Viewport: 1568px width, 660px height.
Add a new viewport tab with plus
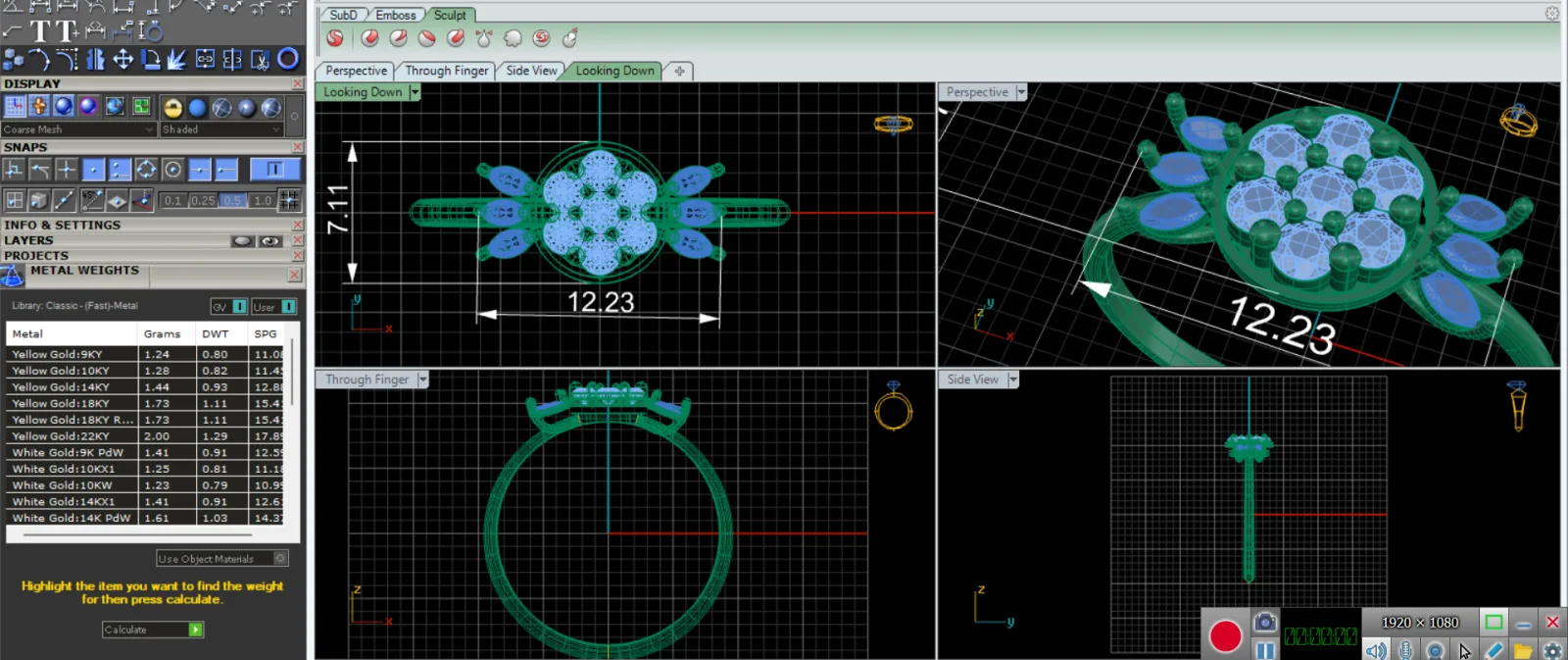tap(679, 71)
